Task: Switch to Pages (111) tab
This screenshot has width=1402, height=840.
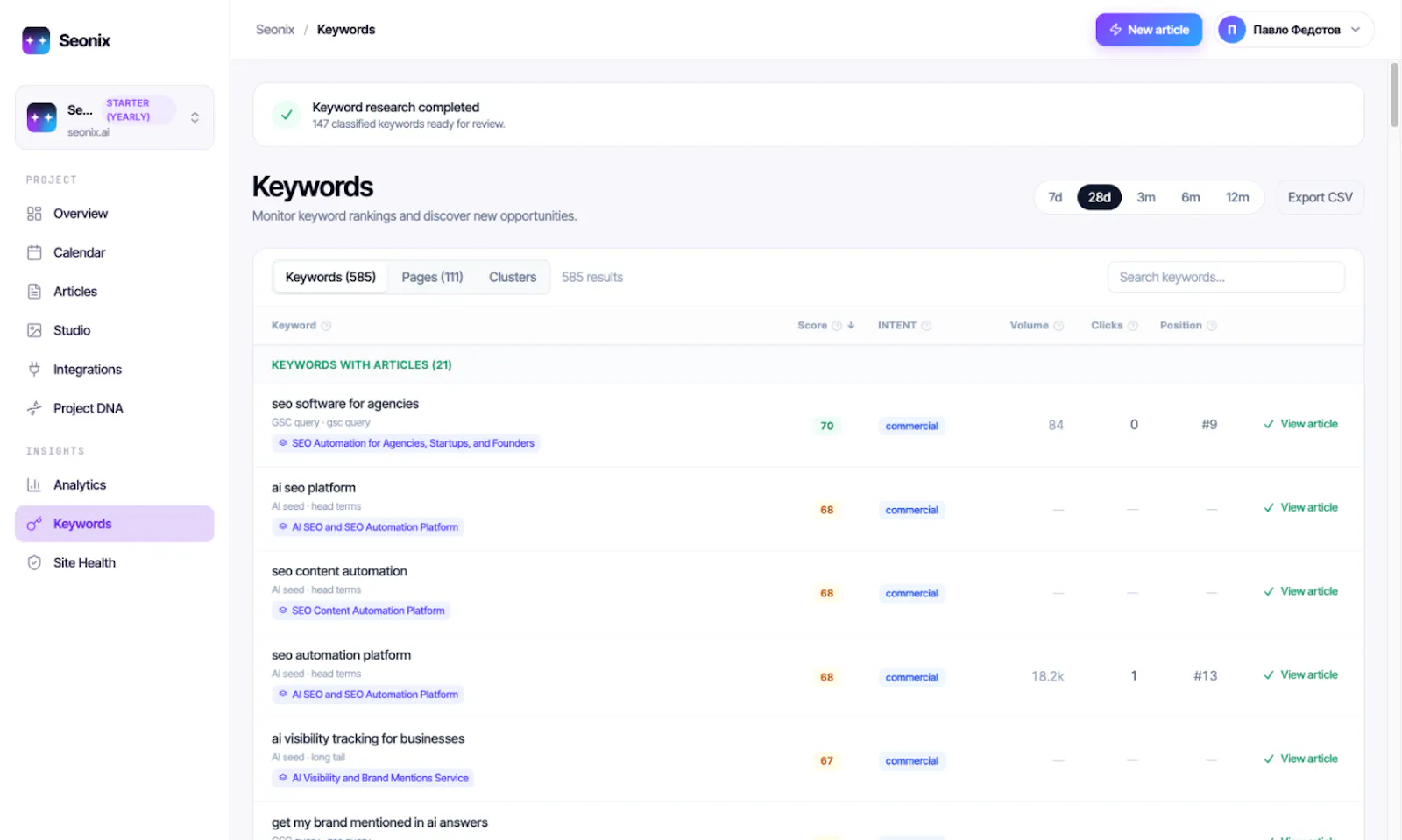Action: coord(432,278)
